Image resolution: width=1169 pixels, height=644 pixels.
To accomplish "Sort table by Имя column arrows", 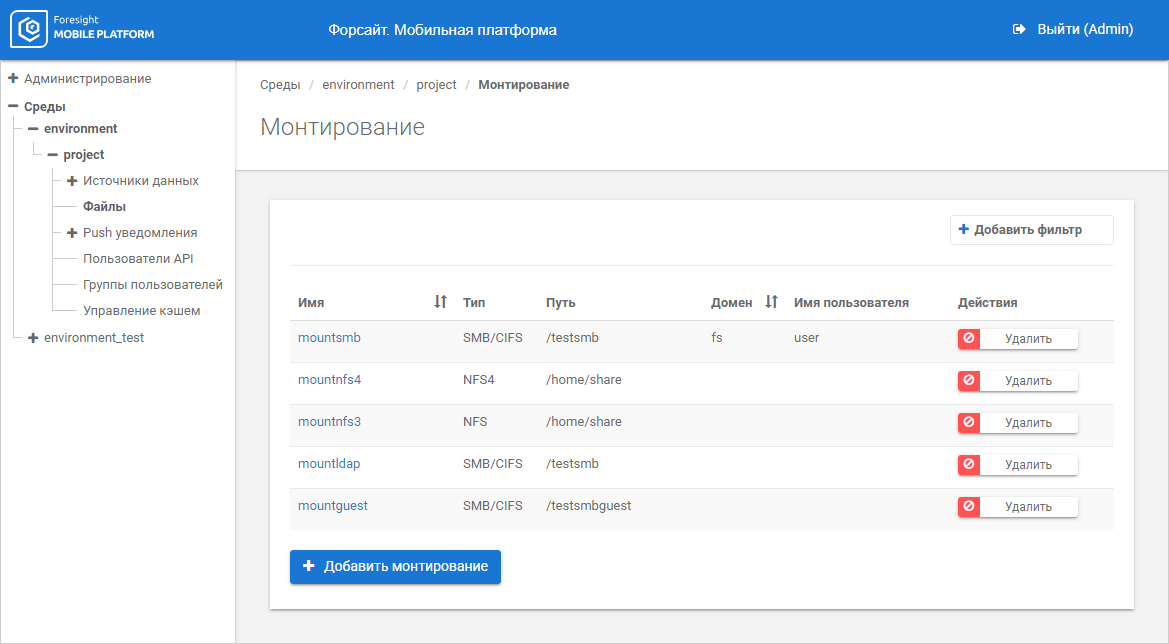I will click(440, 302).
